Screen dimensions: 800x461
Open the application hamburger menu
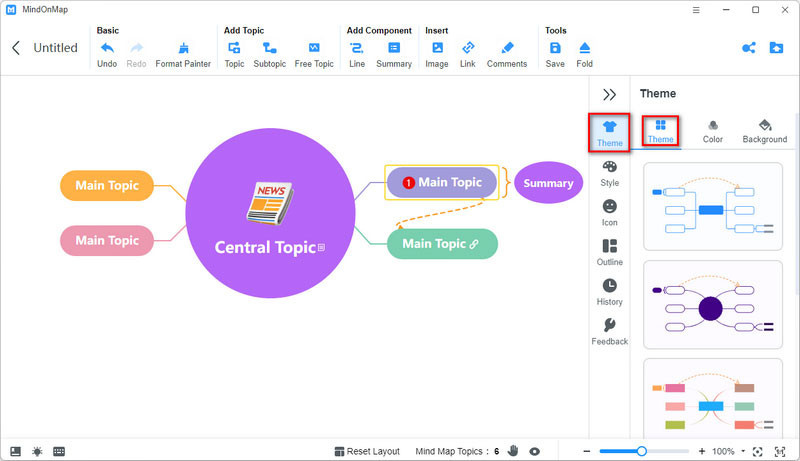(x=696, y=10)
